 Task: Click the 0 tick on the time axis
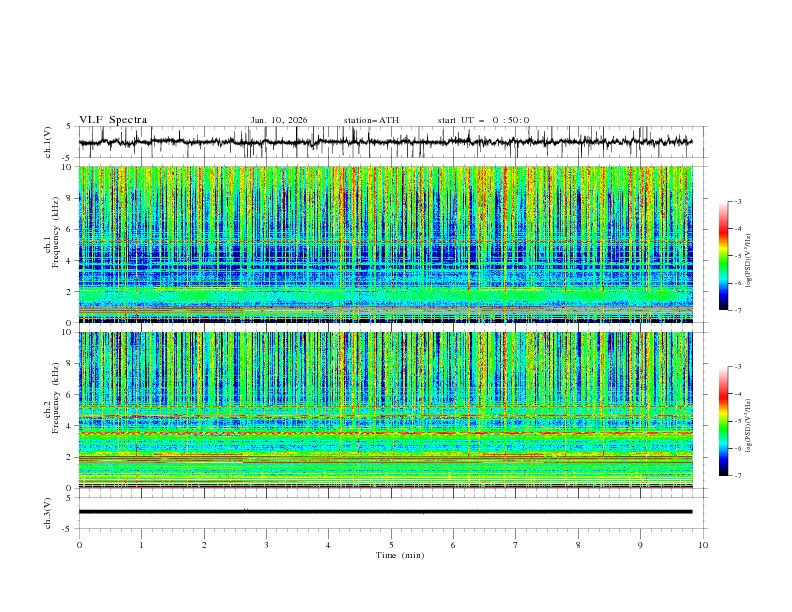79,545
